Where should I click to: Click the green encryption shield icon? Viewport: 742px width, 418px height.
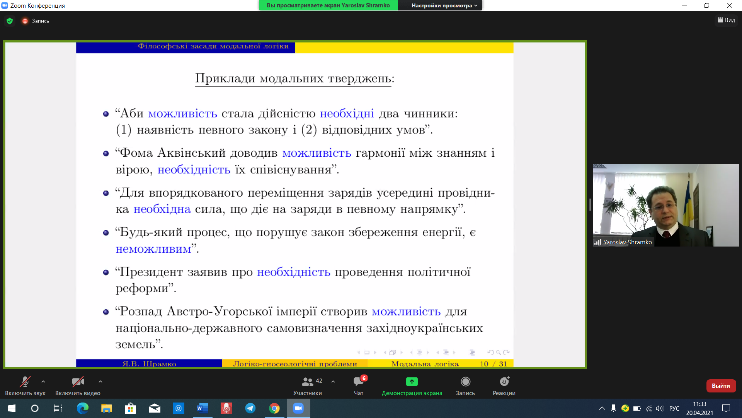[9, 19]
